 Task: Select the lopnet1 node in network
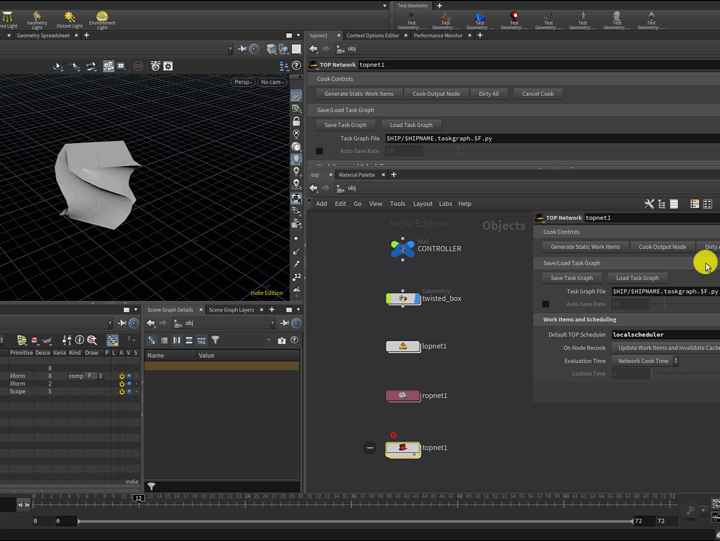tap(403, 346)
